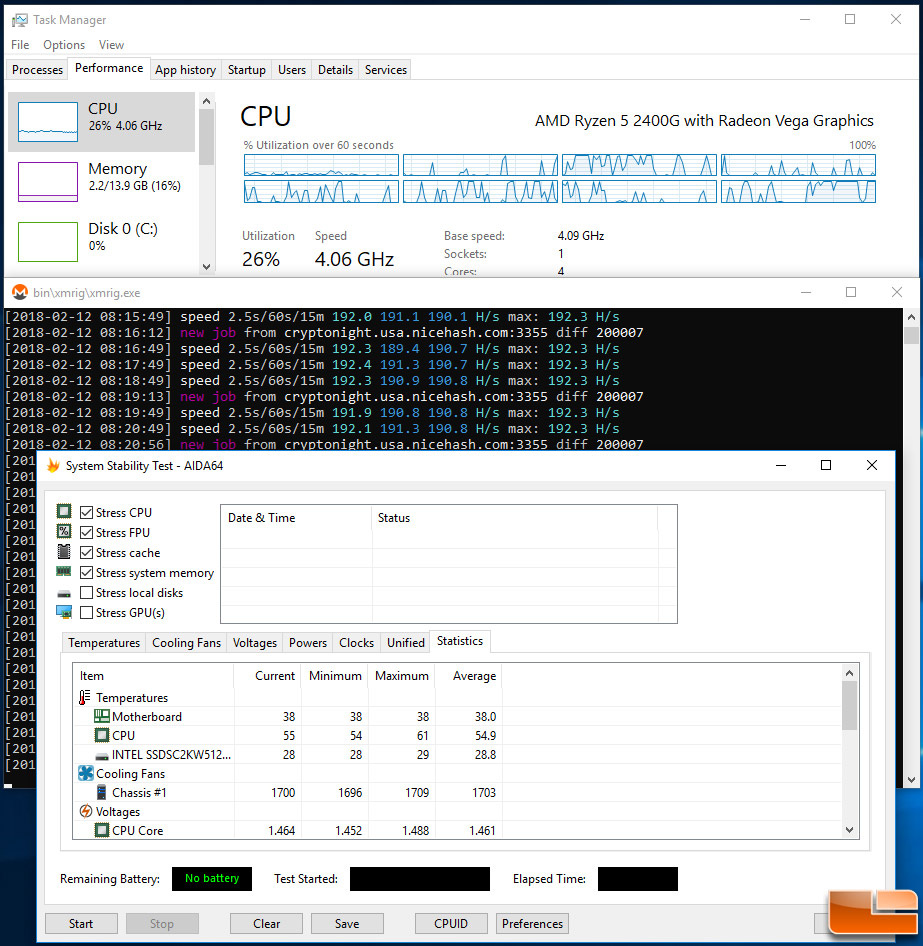The height and width of the screenshot is (946, 923).
Task: Click the Stress local disks drive icon
Action: click(64, 594)
